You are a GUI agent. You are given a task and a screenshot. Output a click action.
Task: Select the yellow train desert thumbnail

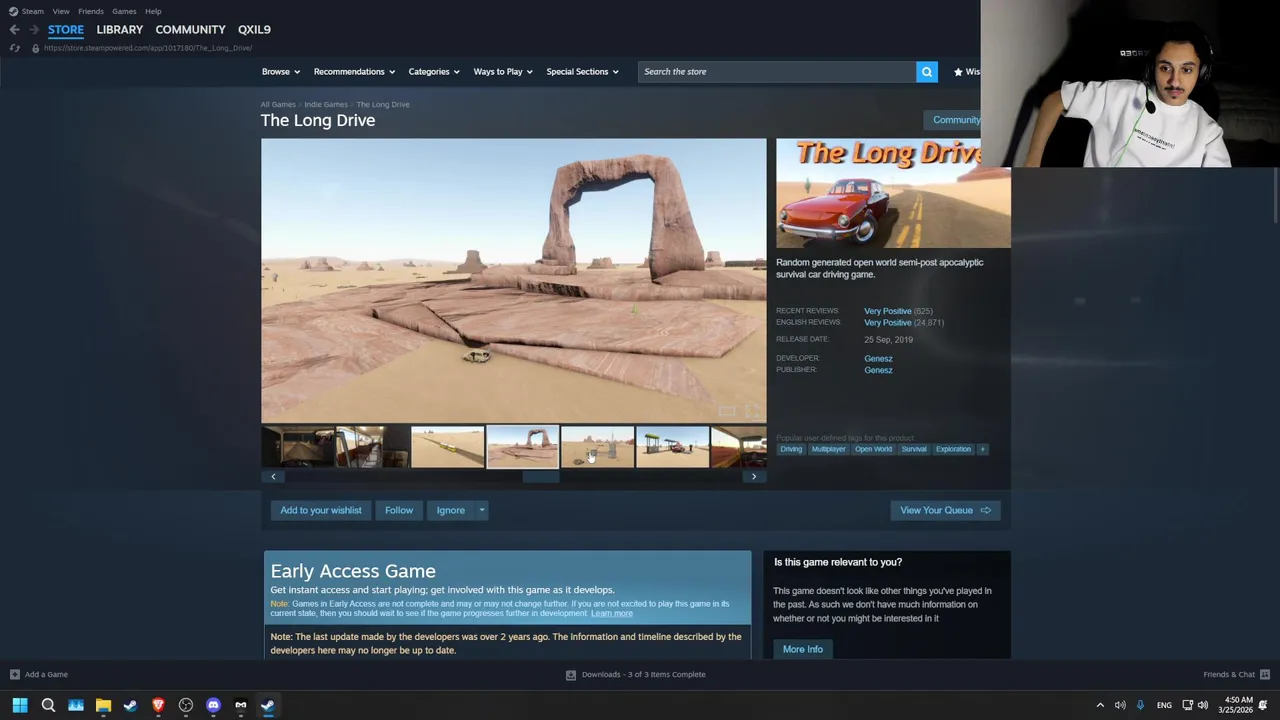click(448, 447)
